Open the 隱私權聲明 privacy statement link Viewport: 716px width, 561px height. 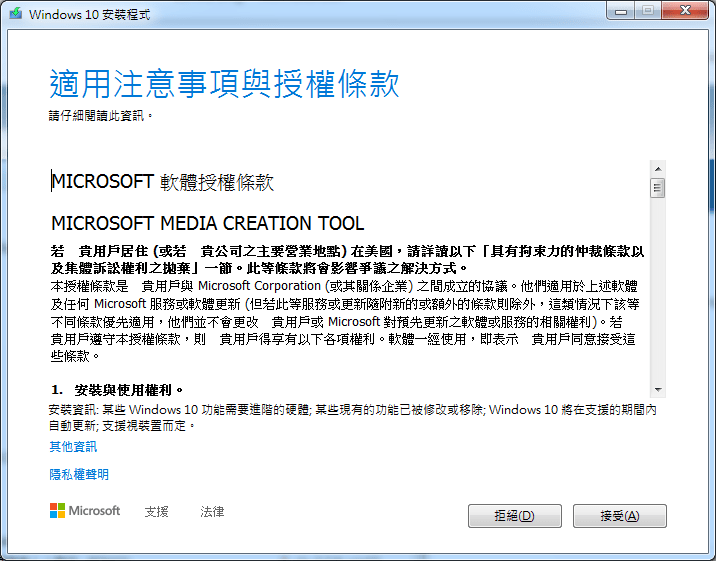tap(79, 474)
